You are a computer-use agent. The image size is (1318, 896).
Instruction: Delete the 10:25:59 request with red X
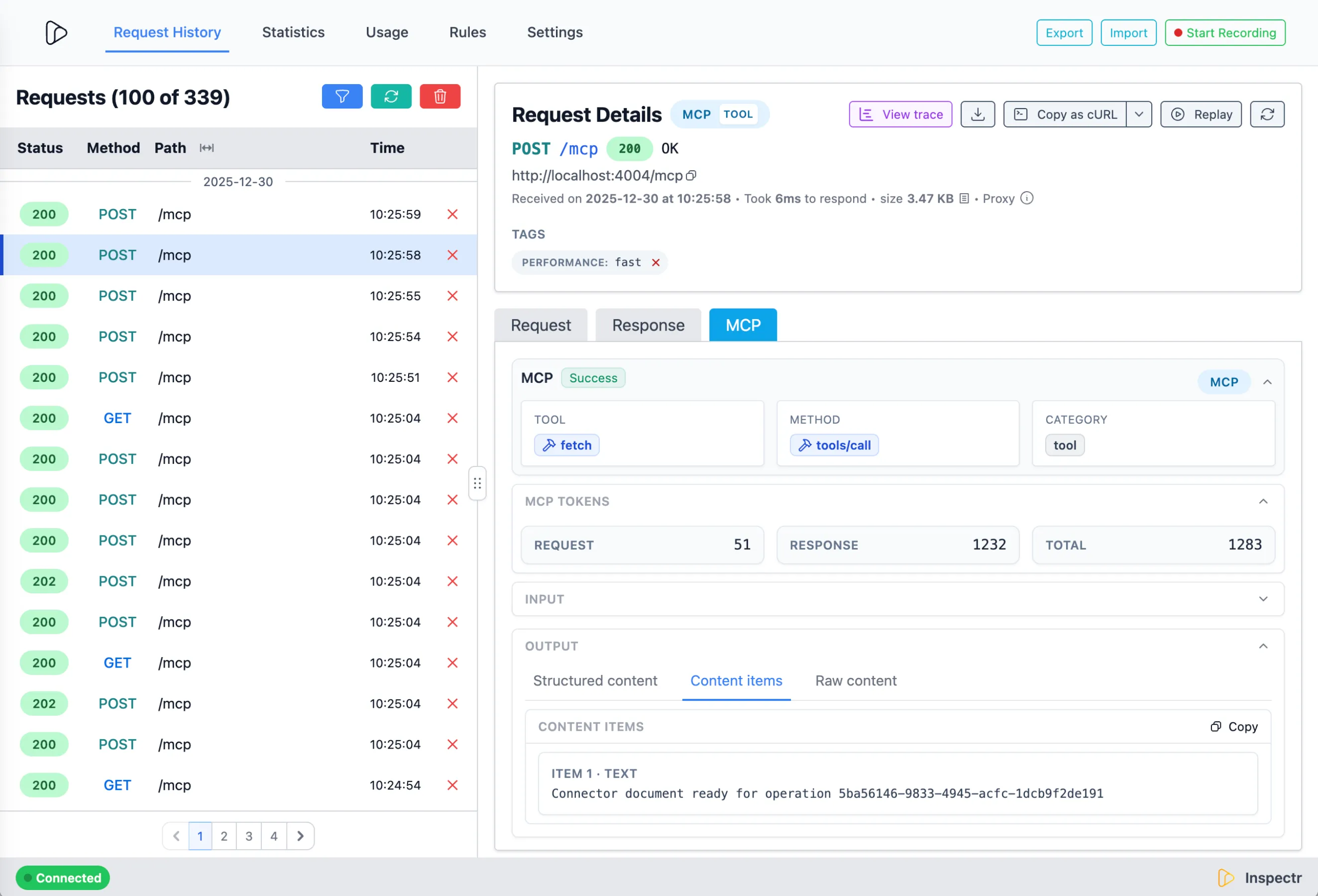click(452, 215)
